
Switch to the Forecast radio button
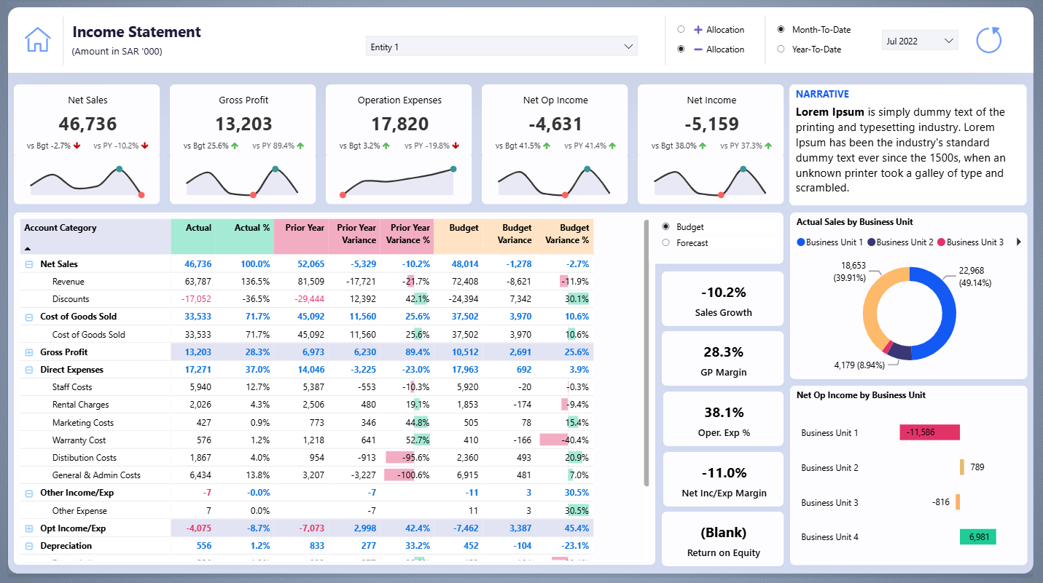[x=666, y=242]
